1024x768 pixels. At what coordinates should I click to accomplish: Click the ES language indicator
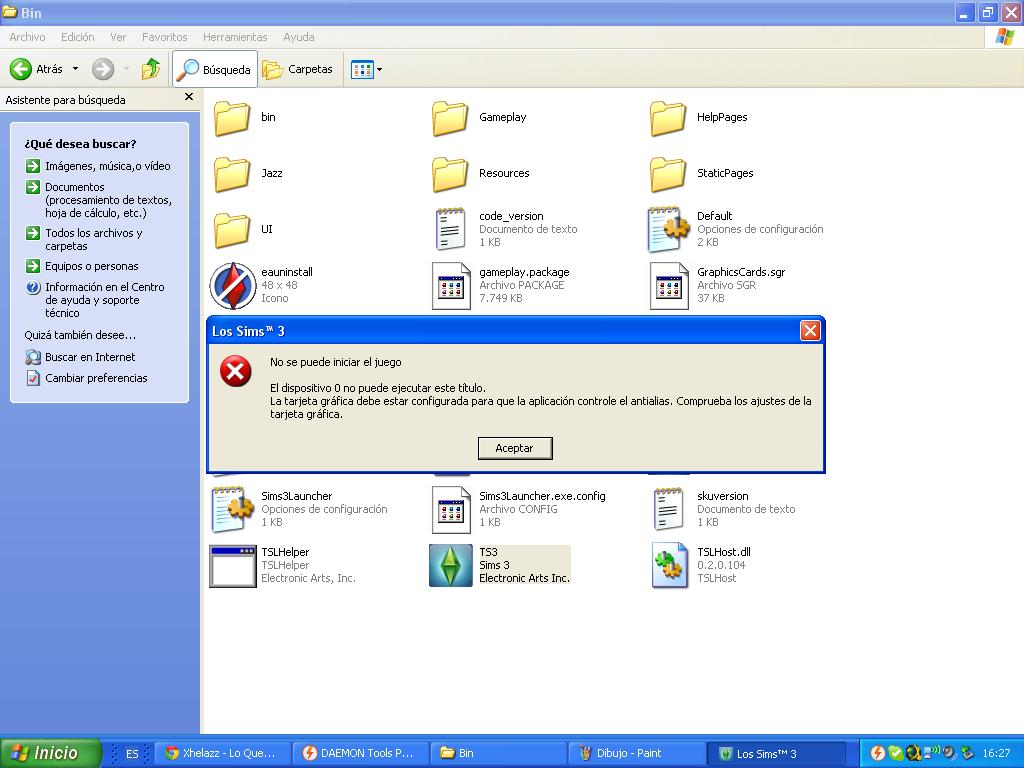(x=132, y=754)
